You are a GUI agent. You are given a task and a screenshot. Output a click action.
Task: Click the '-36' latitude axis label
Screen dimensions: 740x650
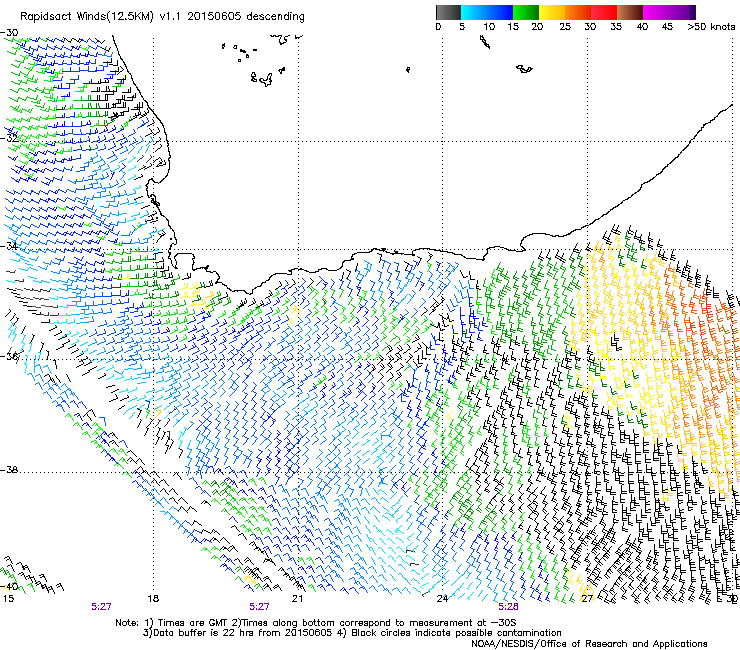[9, 356]
